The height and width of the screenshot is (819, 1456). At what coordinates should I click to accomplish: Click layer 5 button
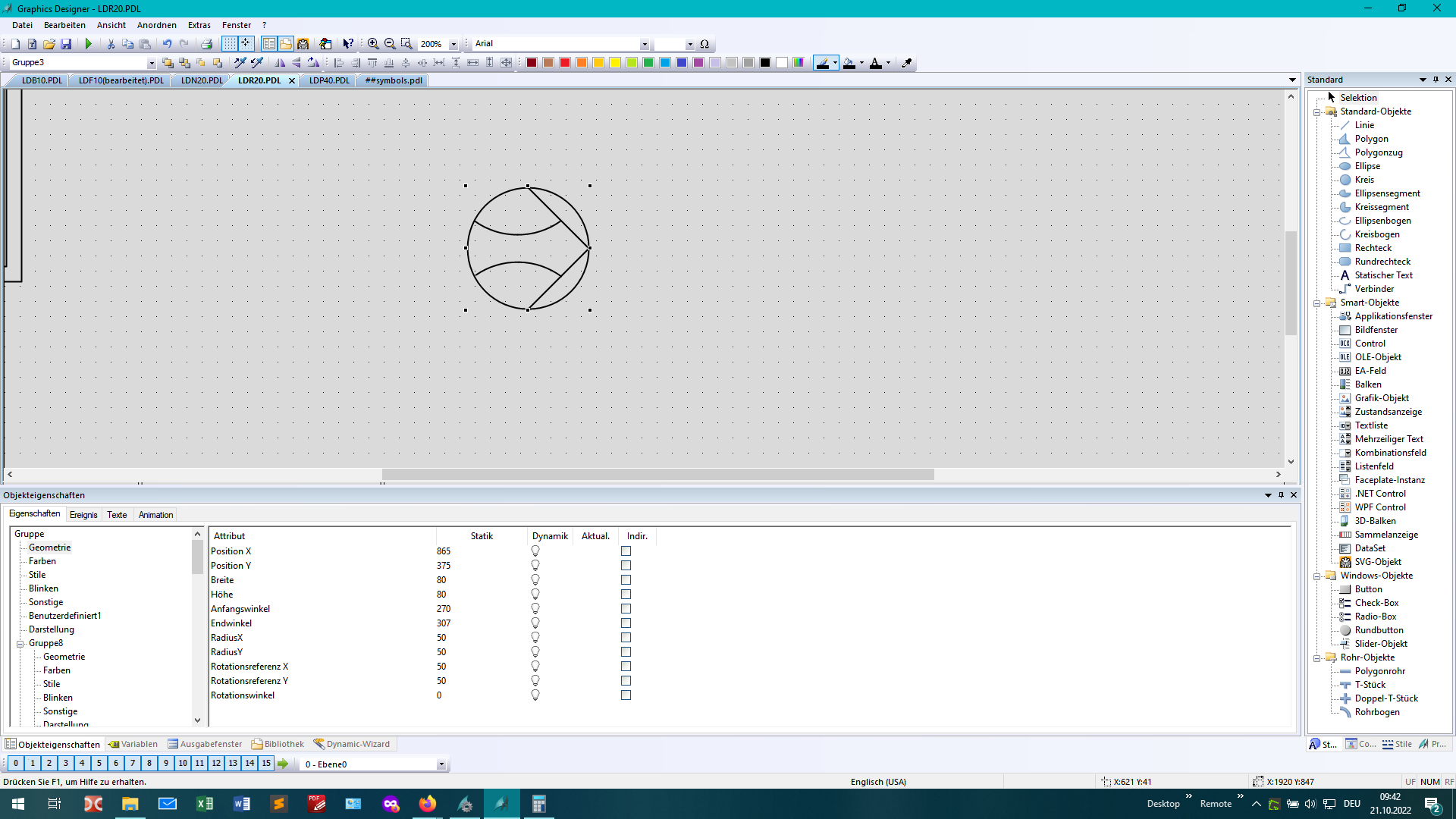[99, 764]
